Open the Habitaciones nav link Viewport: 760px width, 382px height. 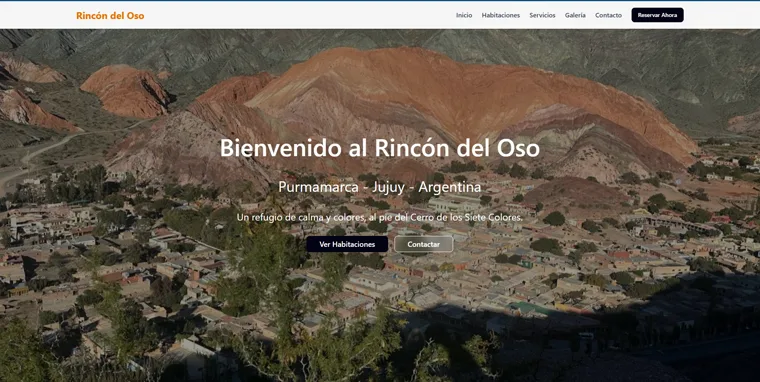(x=501, y=15)
